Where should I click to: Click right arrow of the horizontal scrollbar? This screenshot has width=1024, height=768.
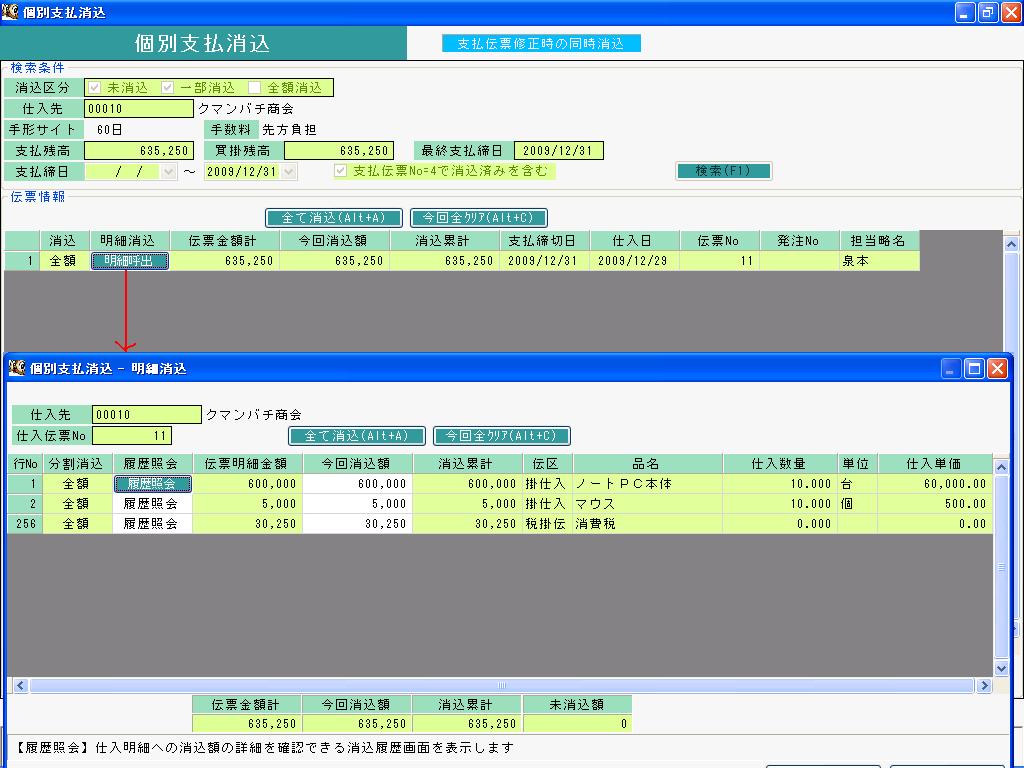(x=984, y=685)
